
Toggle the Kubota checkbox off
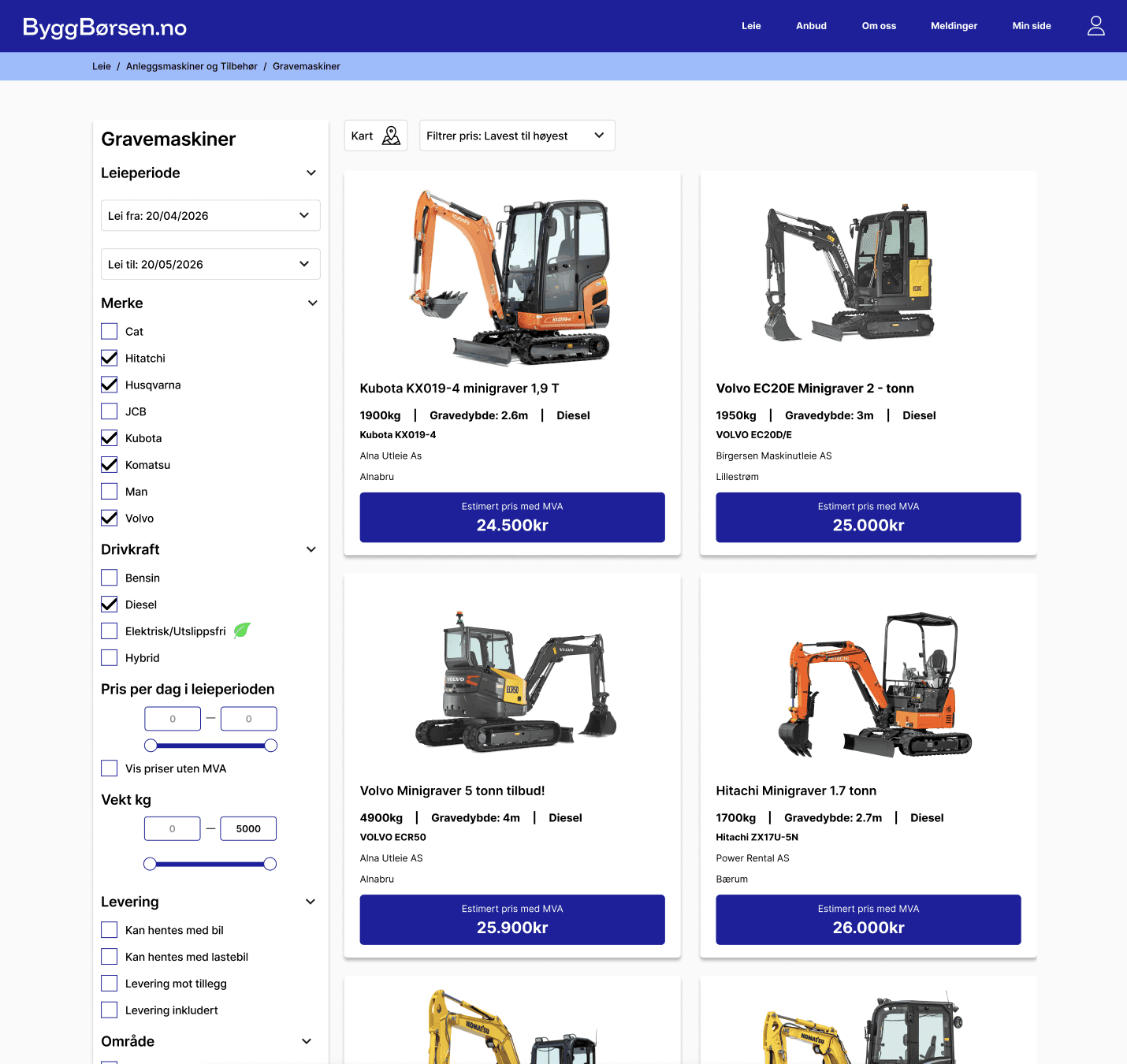[x=110, y=438]
